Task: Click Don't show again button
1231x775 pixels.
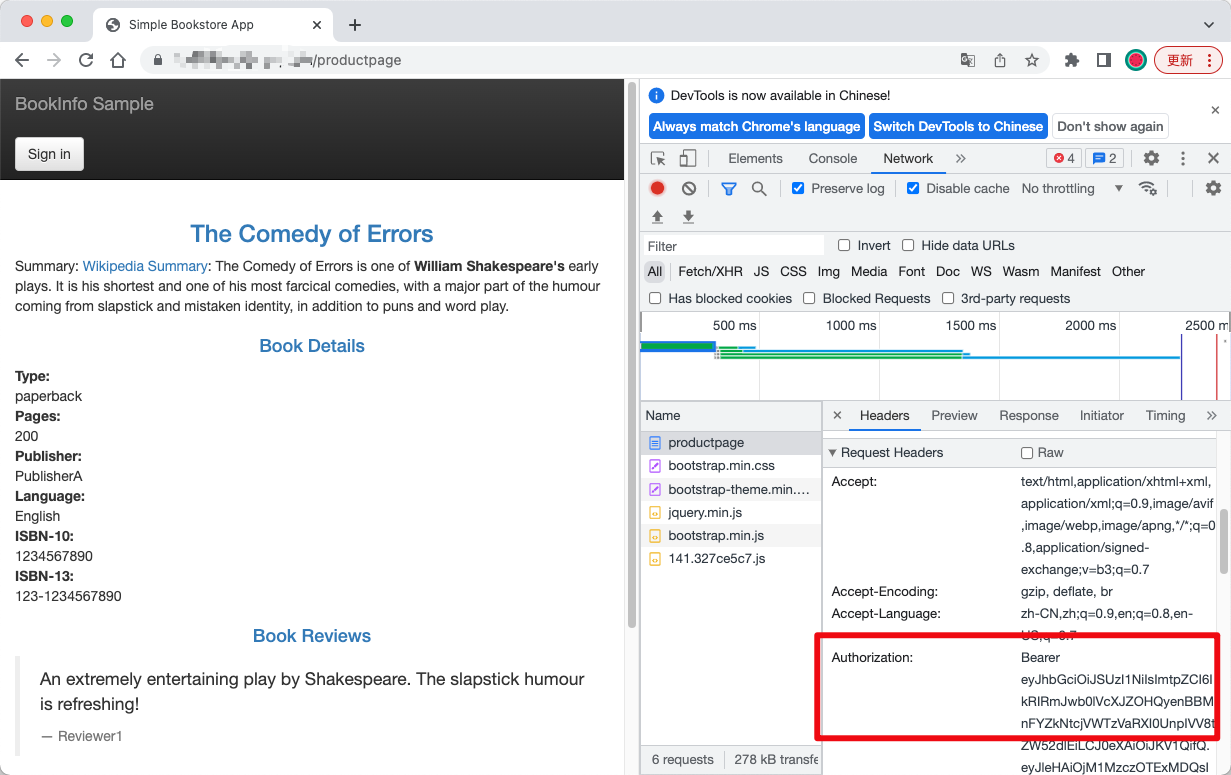Action: [1110, 126]
